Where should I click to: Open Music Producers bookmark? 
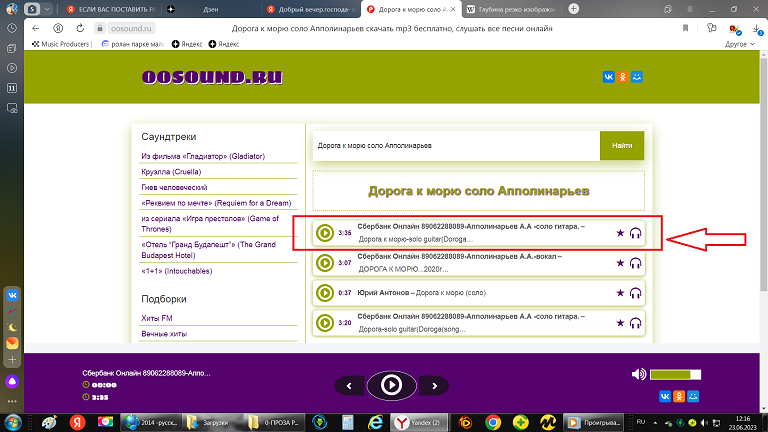coord(61,44)
